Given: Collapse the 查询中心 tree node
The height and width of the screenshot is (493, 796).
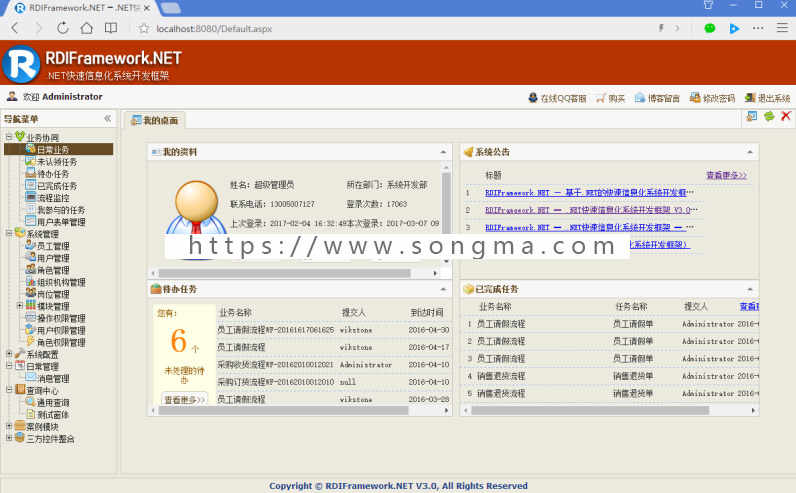Looking at the screenshot, I should point(9,390).
